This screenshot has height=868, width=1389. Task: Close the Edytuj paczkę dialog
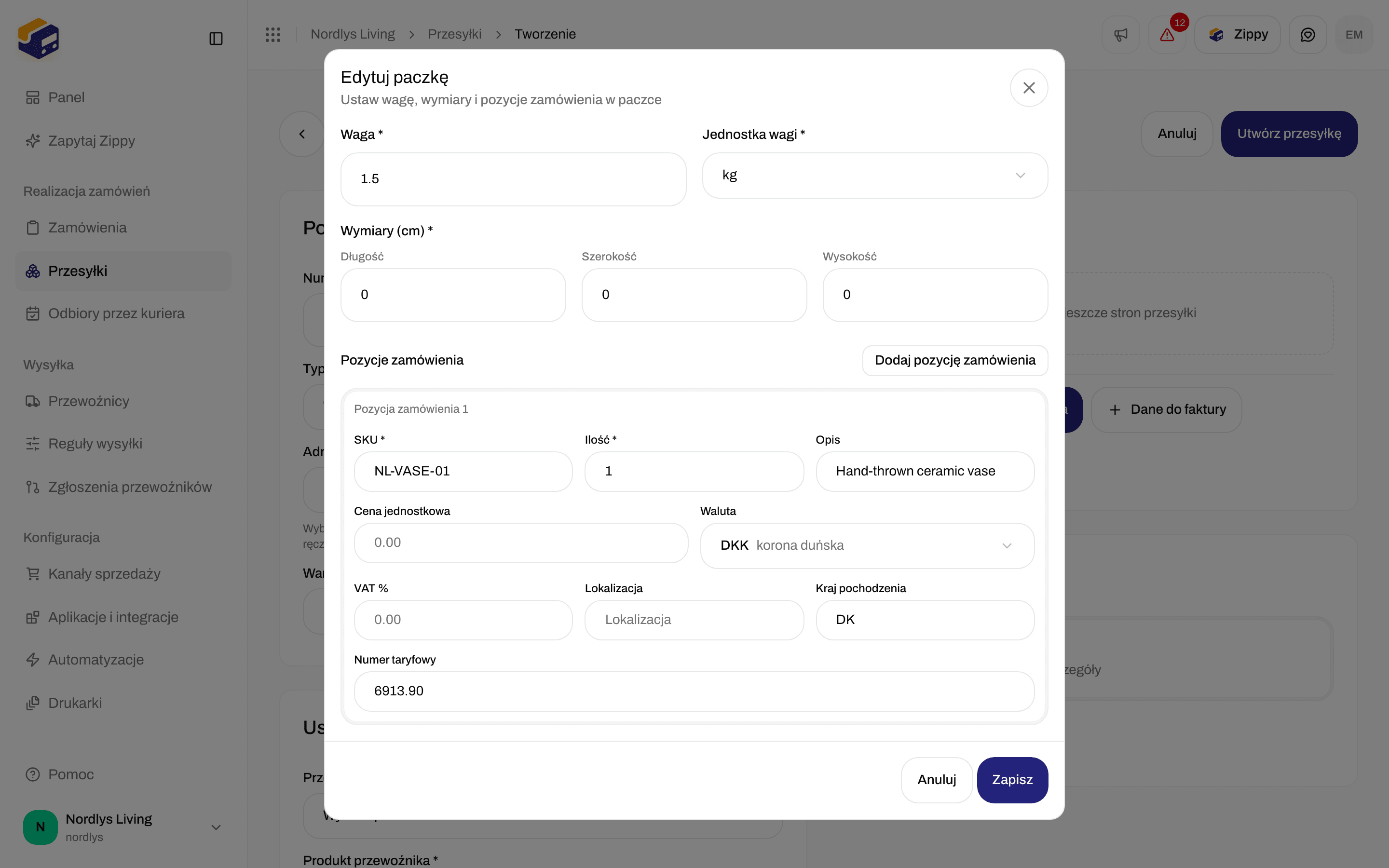pos(1029,88)
